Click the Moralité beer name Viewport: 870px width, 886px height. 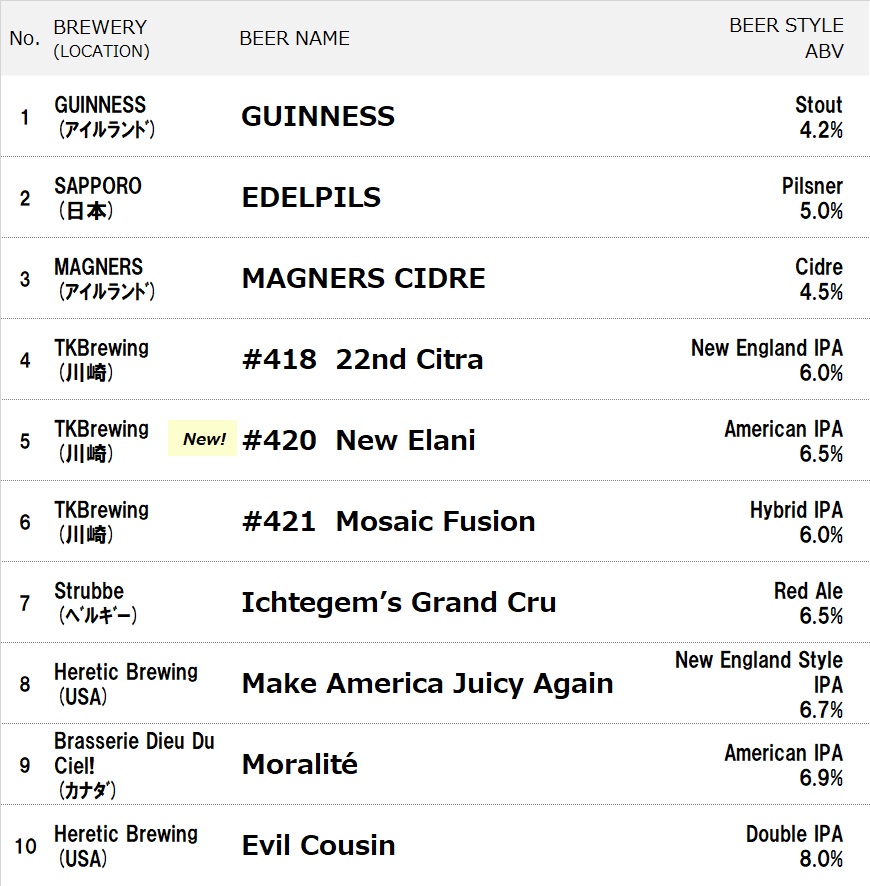point(299,764)
